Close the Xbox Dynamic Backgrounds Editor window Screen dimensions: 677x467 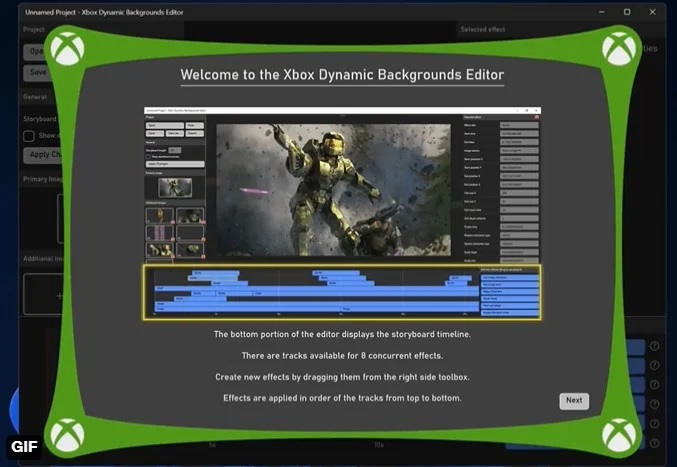pyautogui.click(x=652, y=12)
